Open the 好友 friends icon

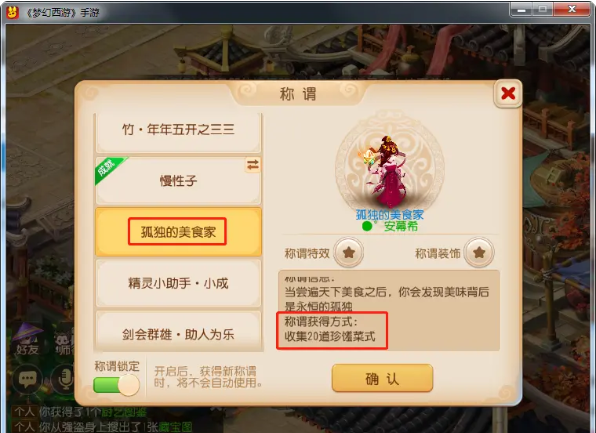[x=27, y=339]
